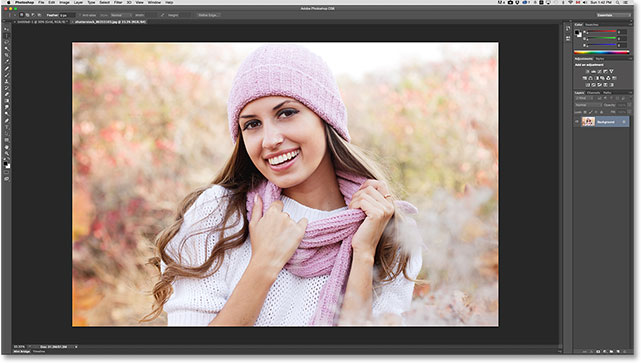Screen dimensions: 641x363
Task: Click the Quick Mask mode icon
Action: point(7,172)
